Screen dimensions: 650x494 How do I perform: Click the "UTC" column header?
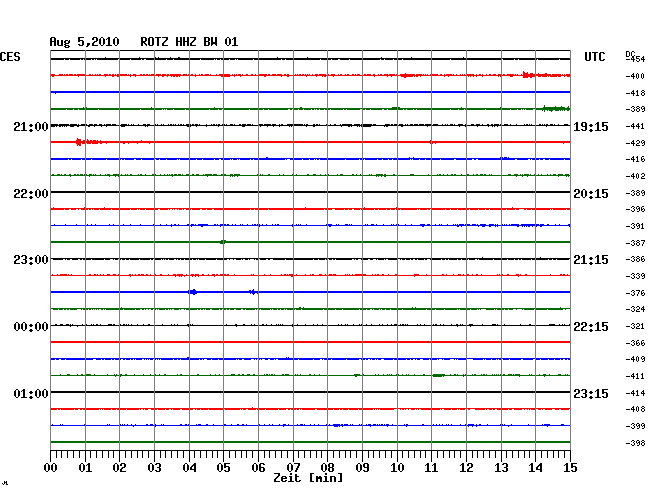coord(594,57)
